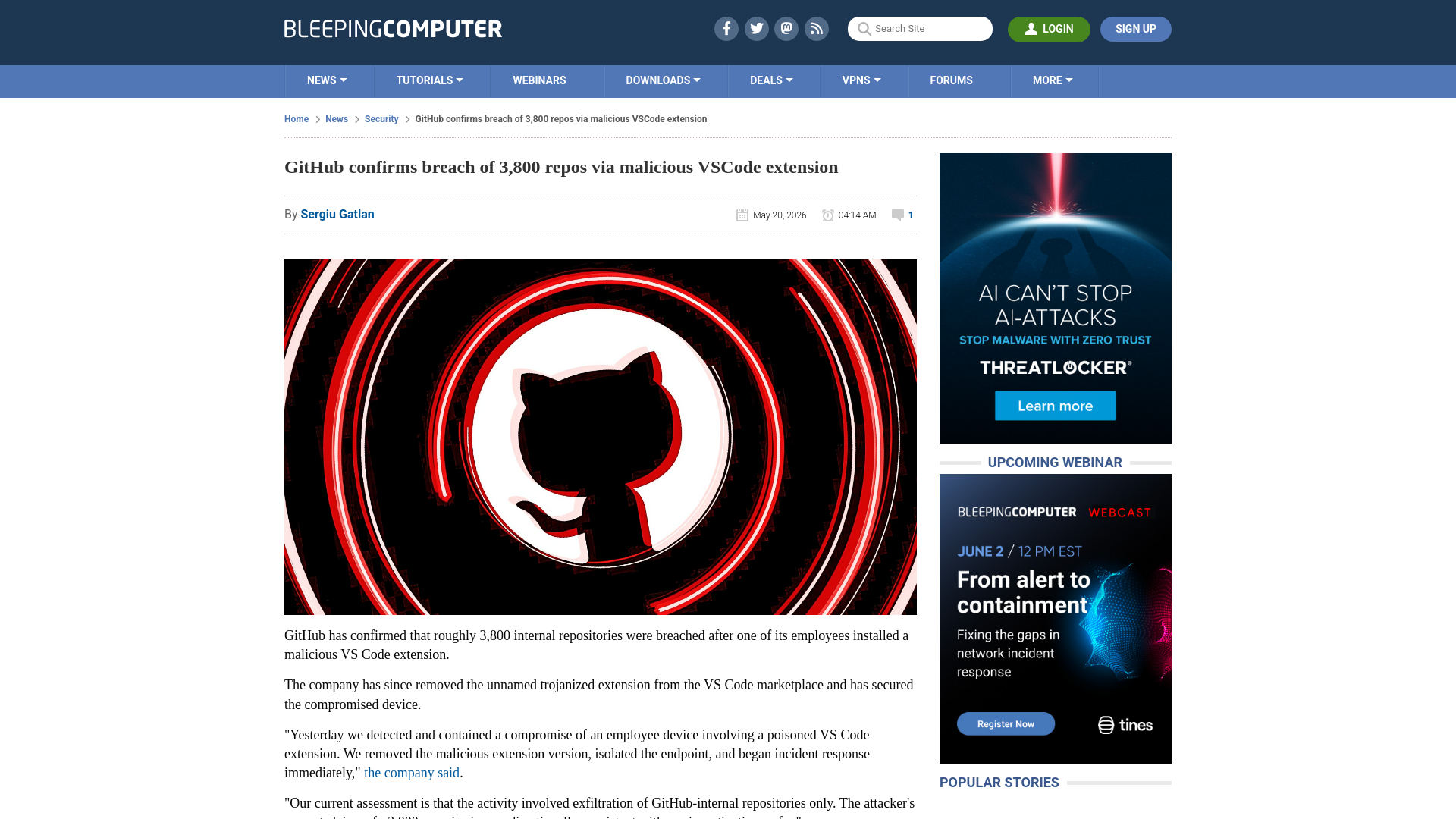Click the Login button
Screen dimensions: 1456x819
1049,29
